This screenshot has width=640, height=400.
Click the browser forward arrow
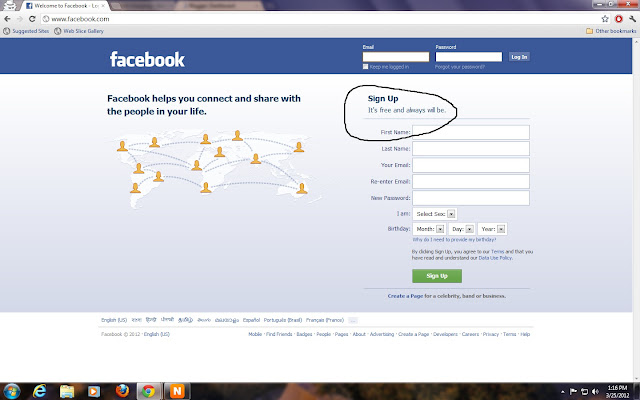tap(20, 19)
